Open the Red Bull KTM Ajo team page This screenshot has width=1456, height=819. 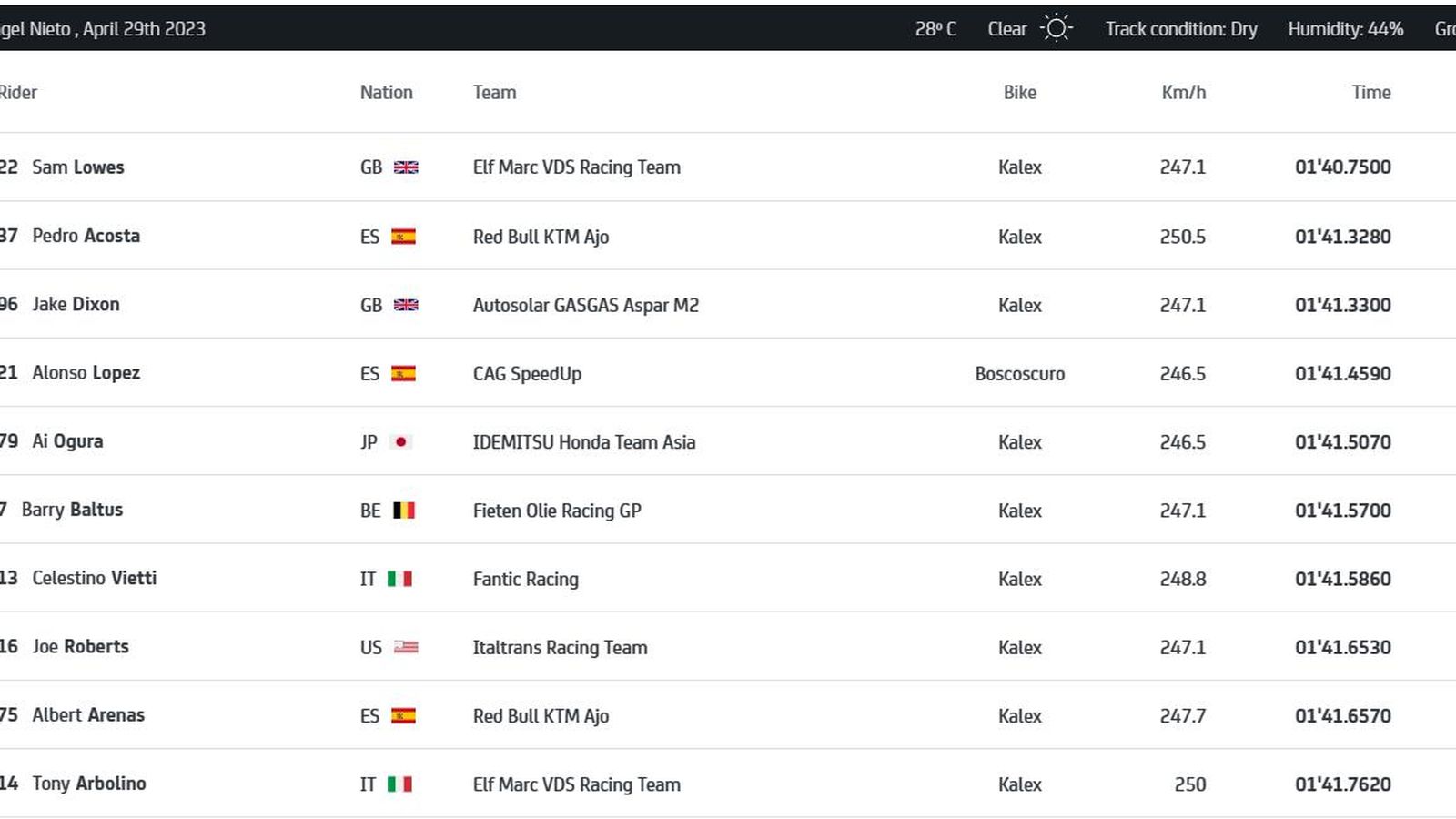tap(542, 236)
